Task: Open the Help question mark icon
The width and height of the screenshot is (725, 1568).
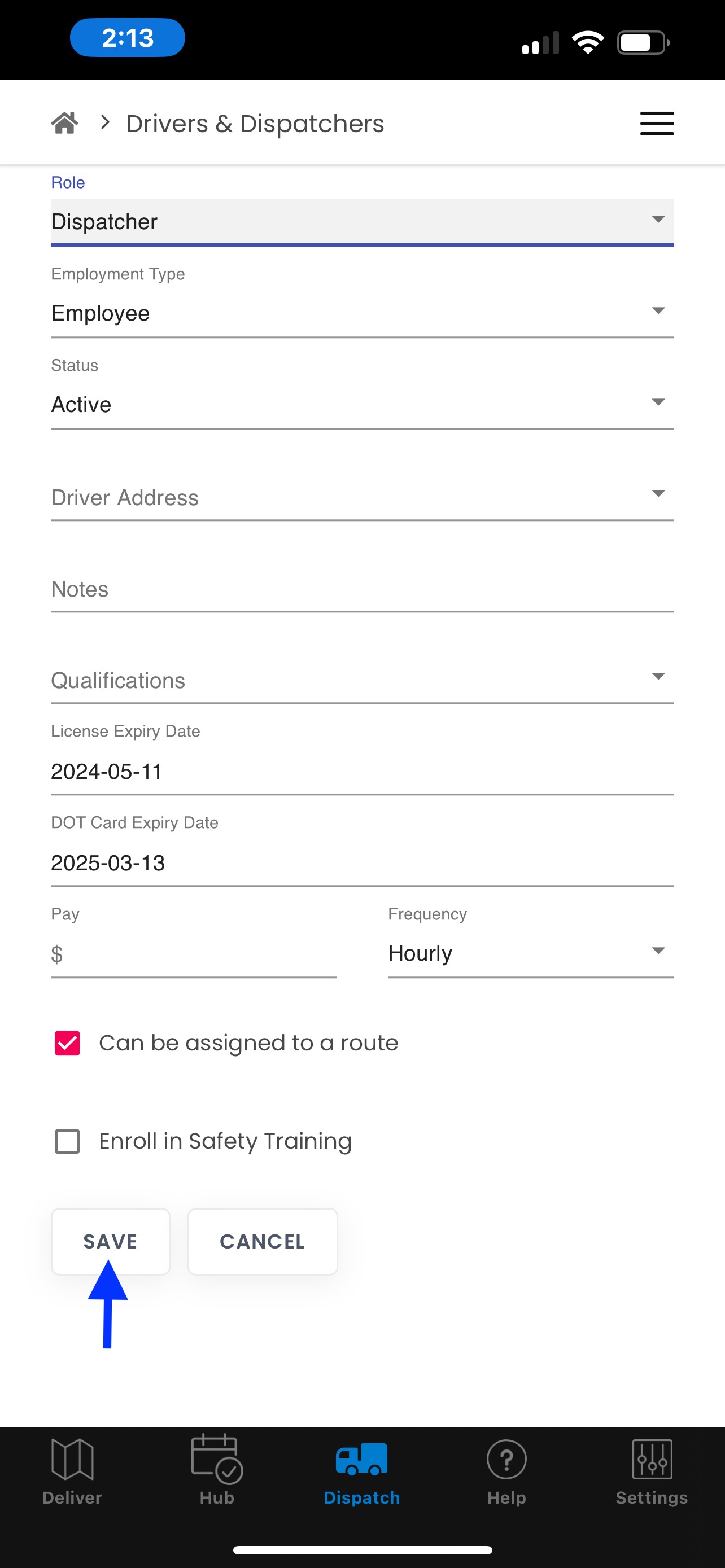Action: [x=506, y=1458]
